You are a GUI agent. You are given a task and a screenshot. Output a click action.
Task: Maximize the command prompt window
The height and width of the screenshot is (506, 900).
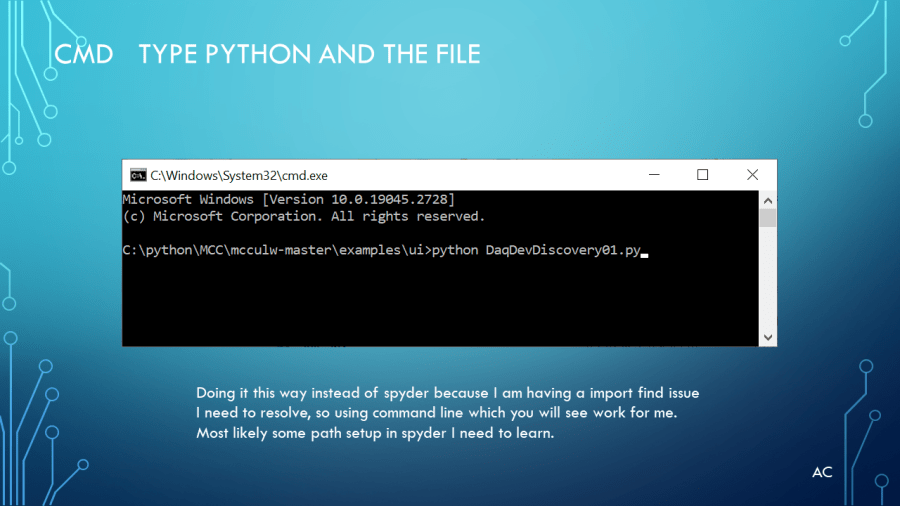[x=702, y=175]
